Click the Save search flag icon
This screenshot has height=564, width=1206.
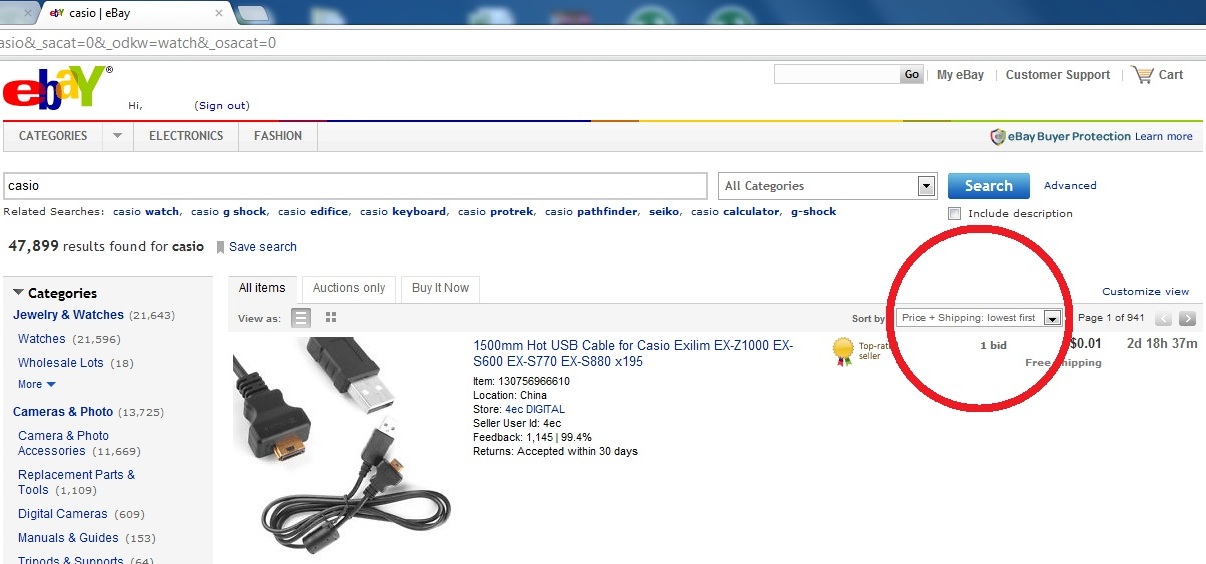click(x=220, y=247)
